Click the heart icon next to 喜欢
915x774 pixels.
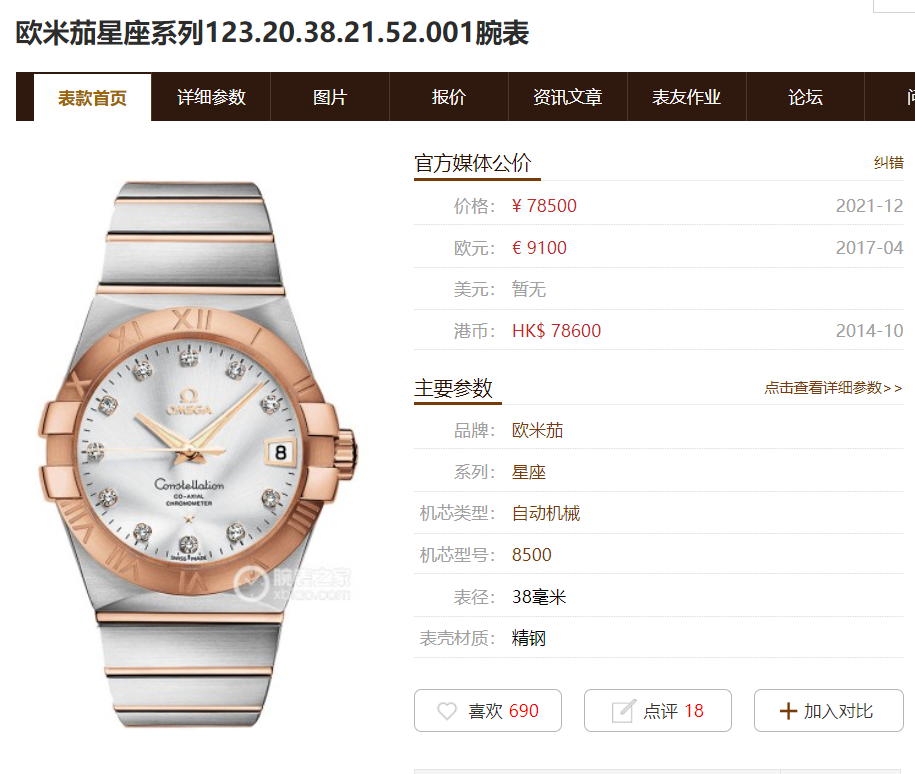(447, 711)
